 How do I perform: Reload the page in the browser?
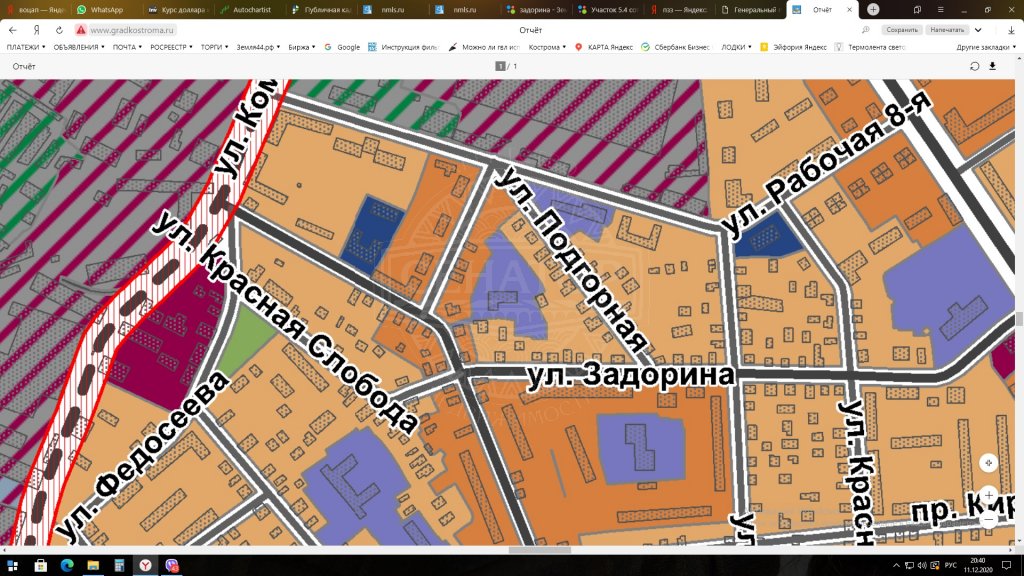59,30
